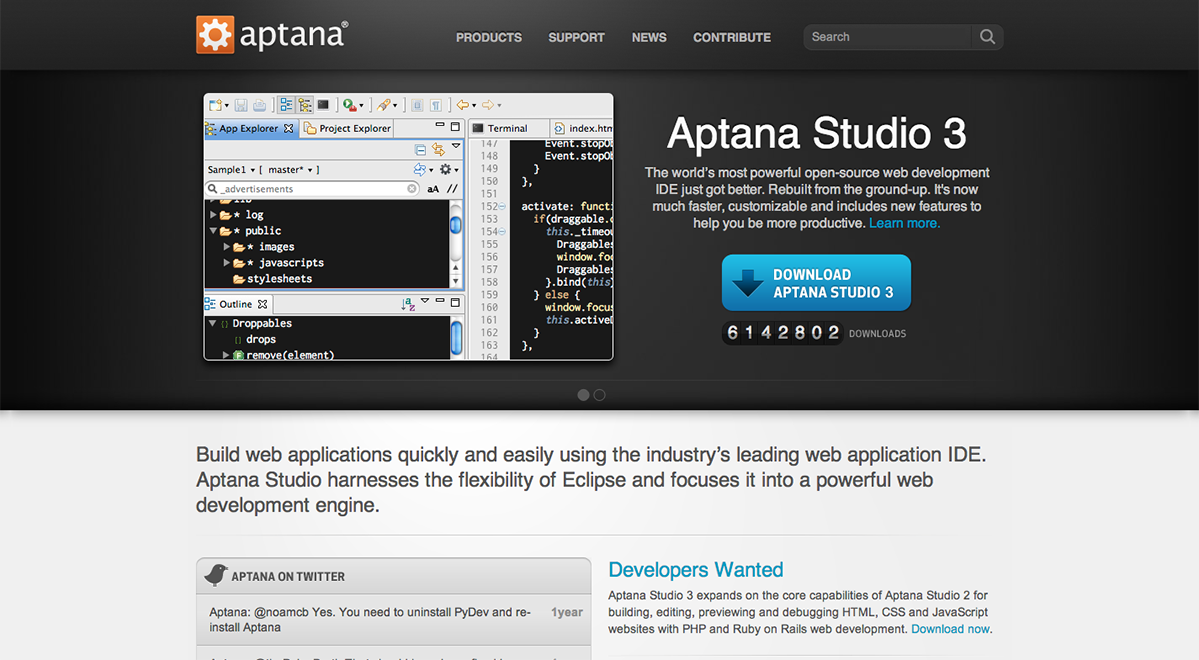This screenshot has height=660, width=1199.
Task: Switch to the Project Explorer tab
Action: click(x=347, y=128)
